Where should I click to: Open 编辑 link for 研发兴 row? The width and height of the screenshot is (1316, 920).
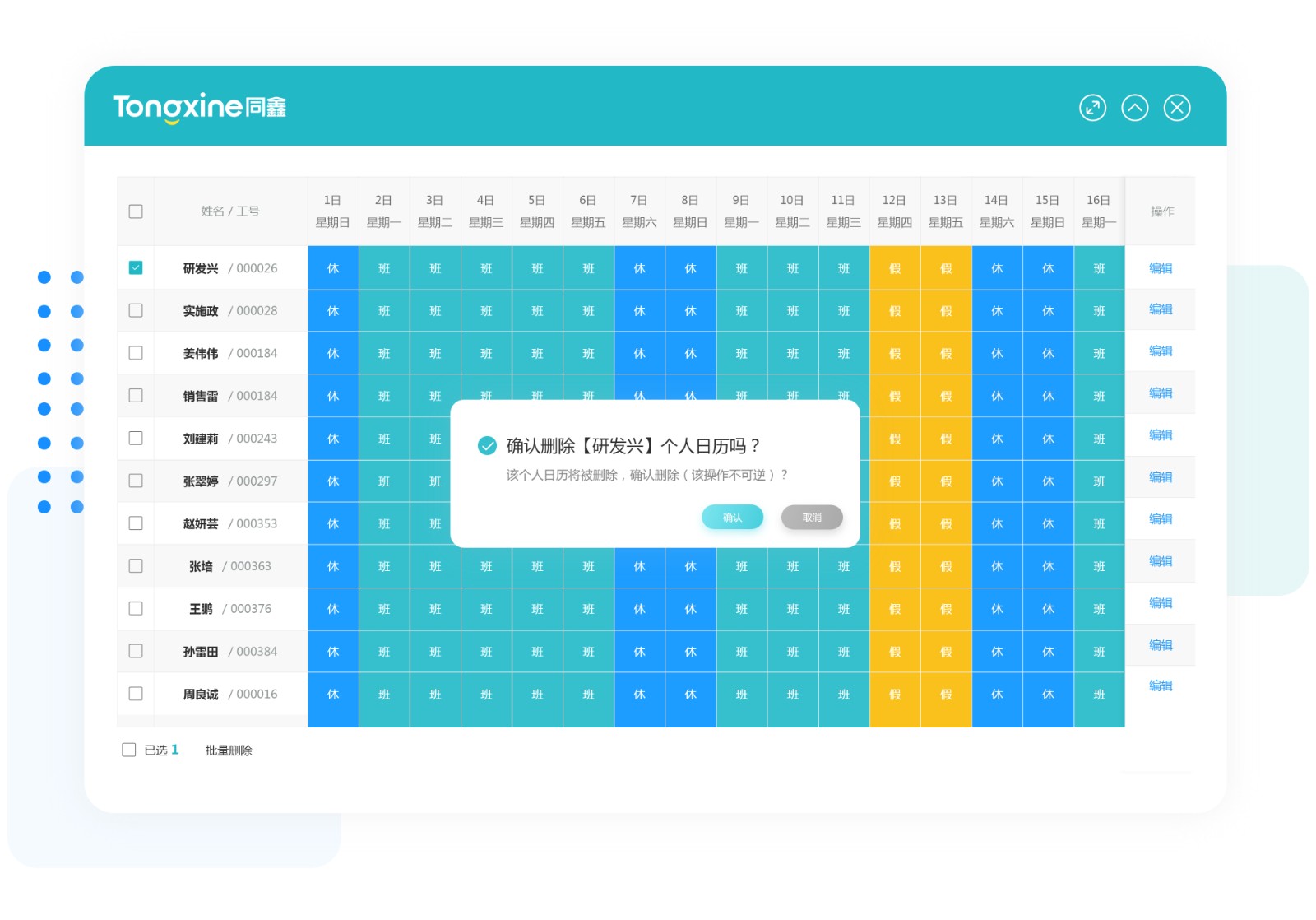click(x=1161, y=267)
